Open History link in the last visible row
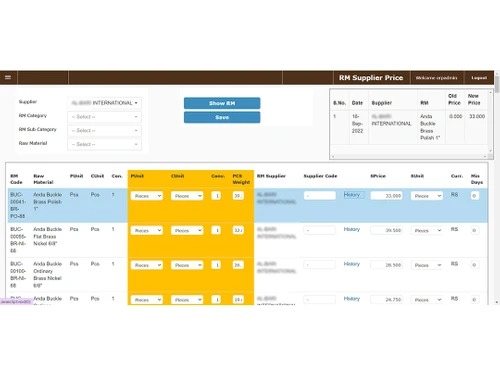This screenshot has width=500, height=375. point(352,299)
